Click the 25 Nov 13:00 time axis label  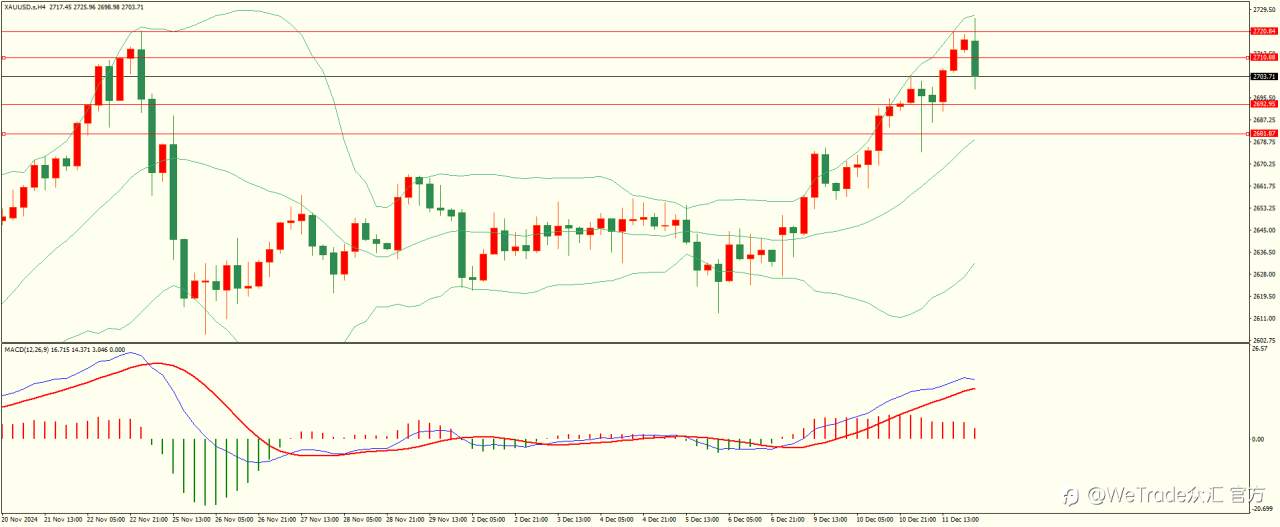193,520
